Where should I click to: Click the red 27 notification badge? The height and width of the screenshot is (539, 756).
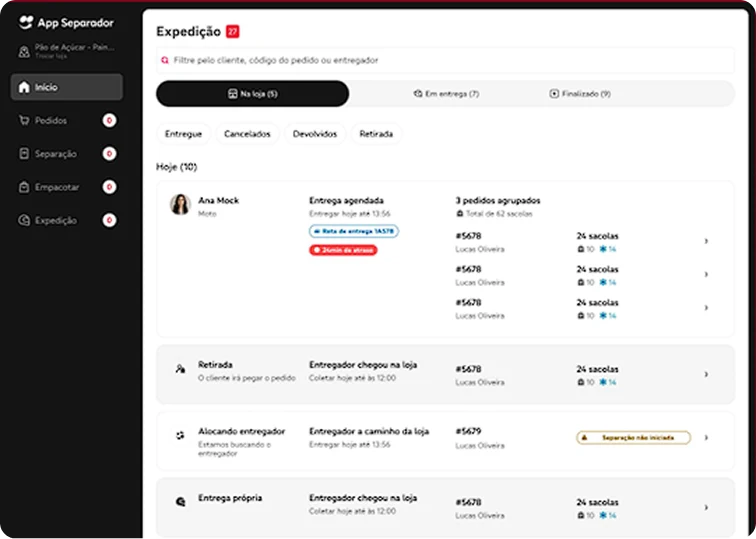coord(233,32)
